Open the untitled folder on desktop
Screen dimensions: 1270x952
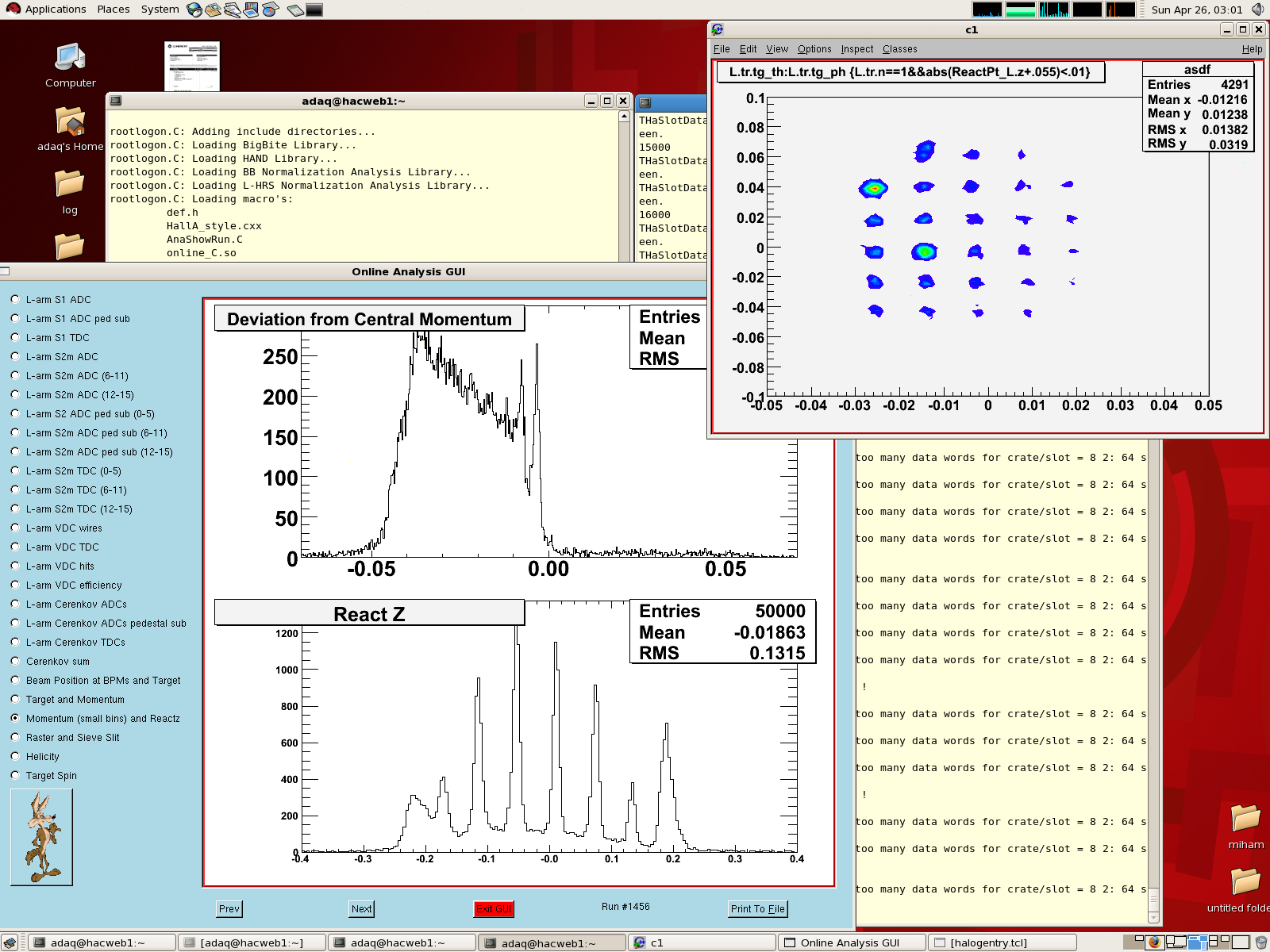(x=1245, y=890)
